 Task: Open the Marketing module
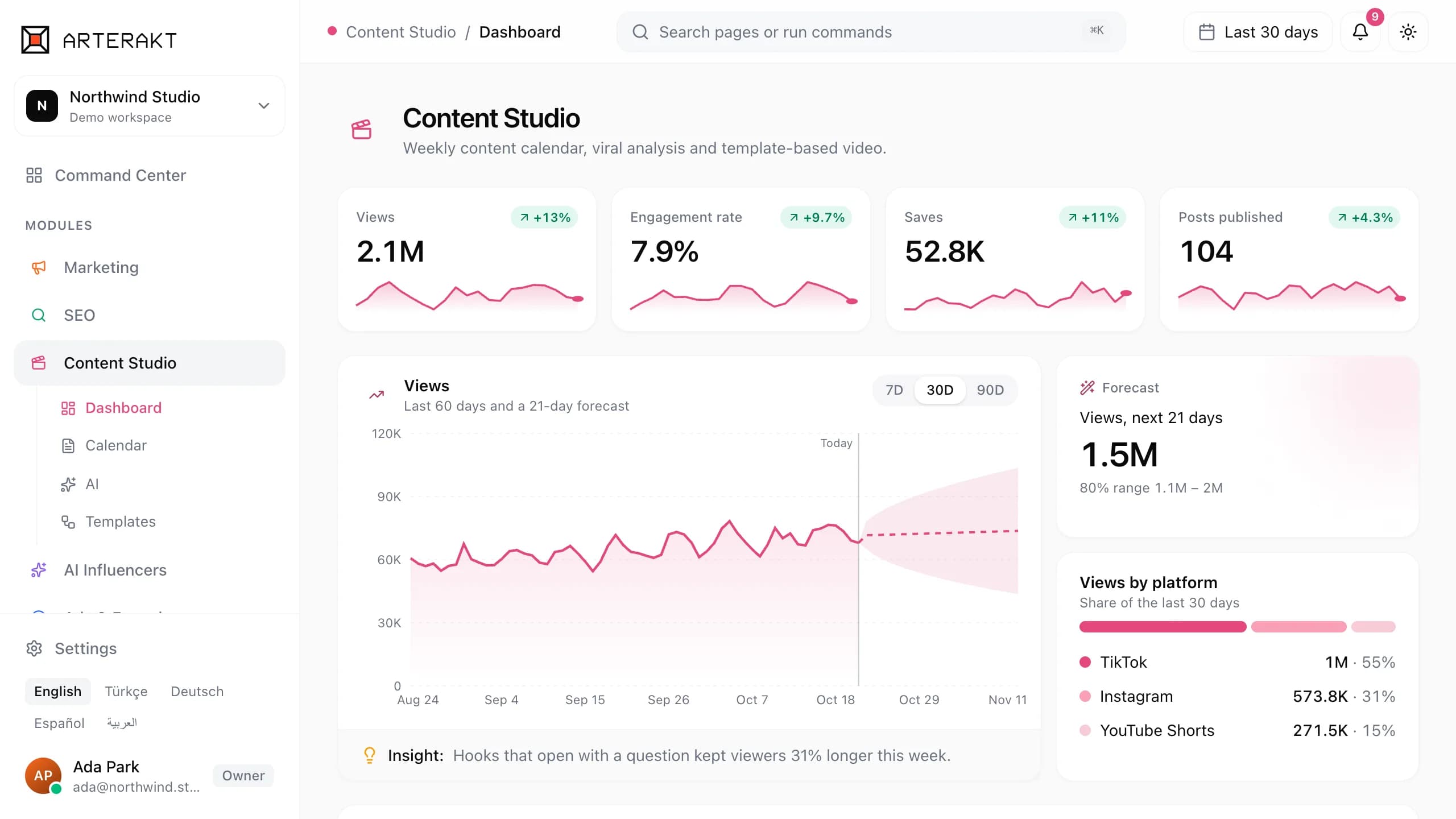[x=150, y=267]
